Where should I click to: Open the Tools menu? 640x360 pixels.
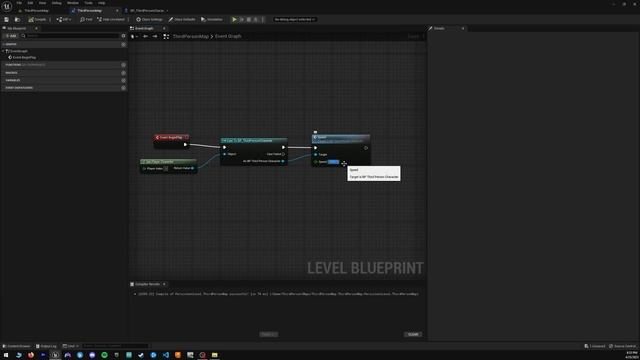89,3
